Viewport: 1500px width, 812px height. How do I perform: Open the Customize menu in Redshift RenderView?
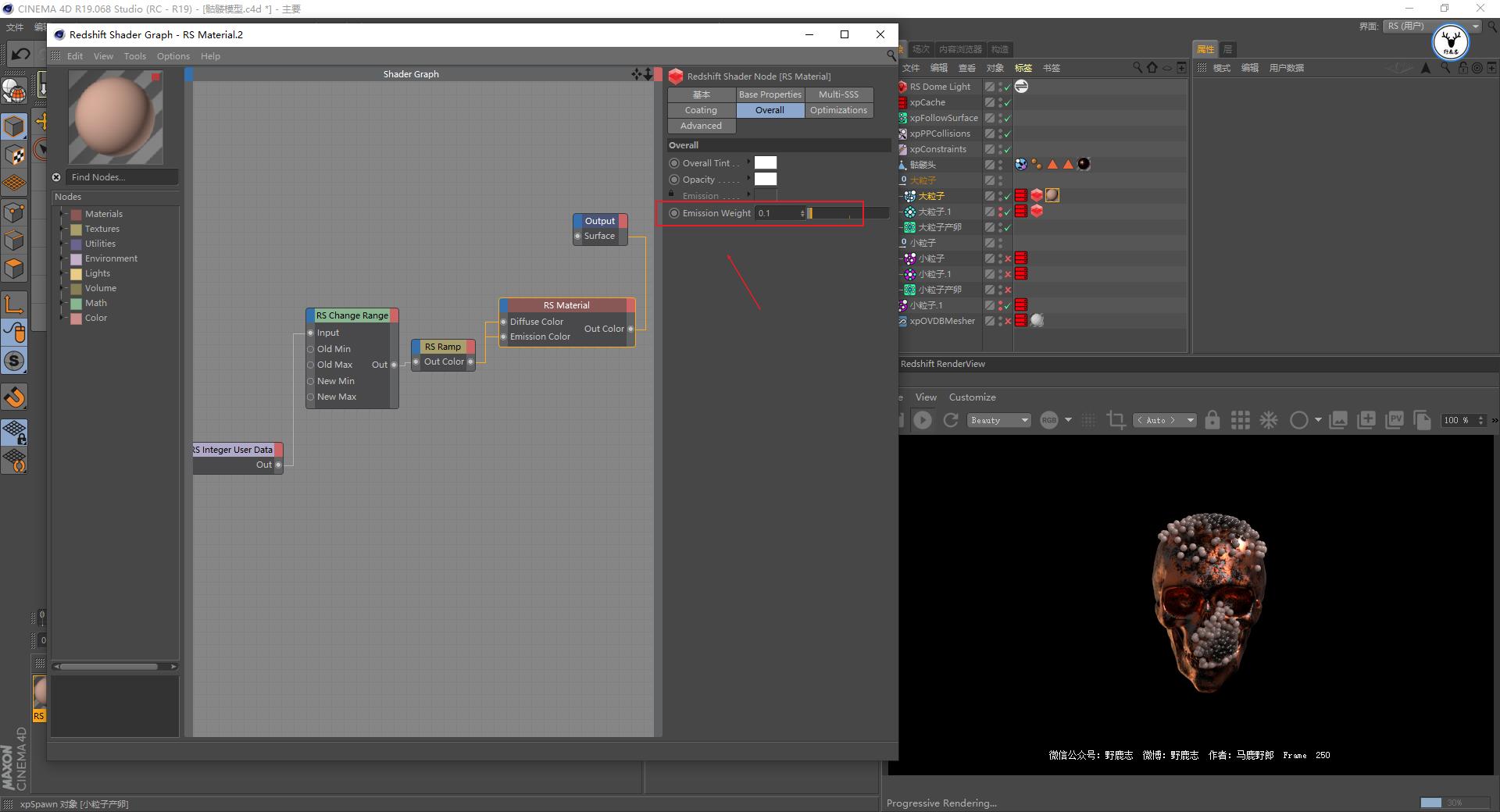972,397
